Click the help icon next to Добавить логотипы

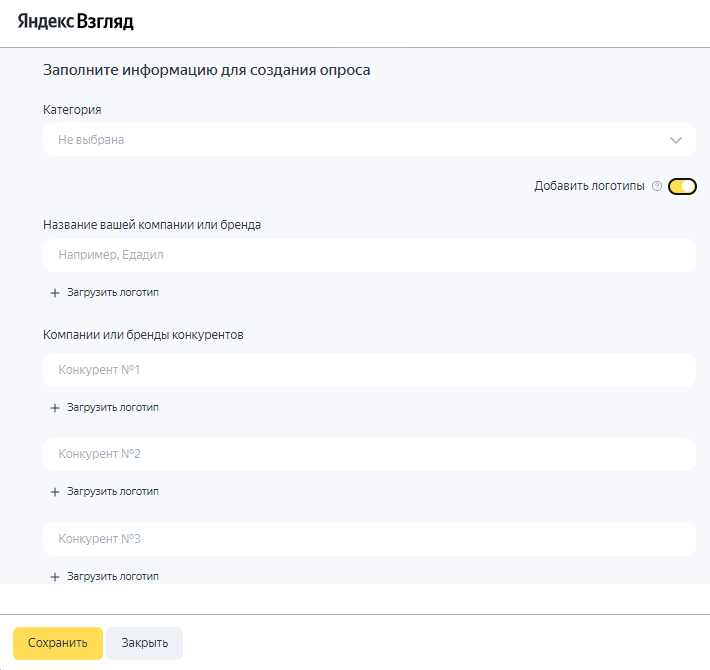657,187
